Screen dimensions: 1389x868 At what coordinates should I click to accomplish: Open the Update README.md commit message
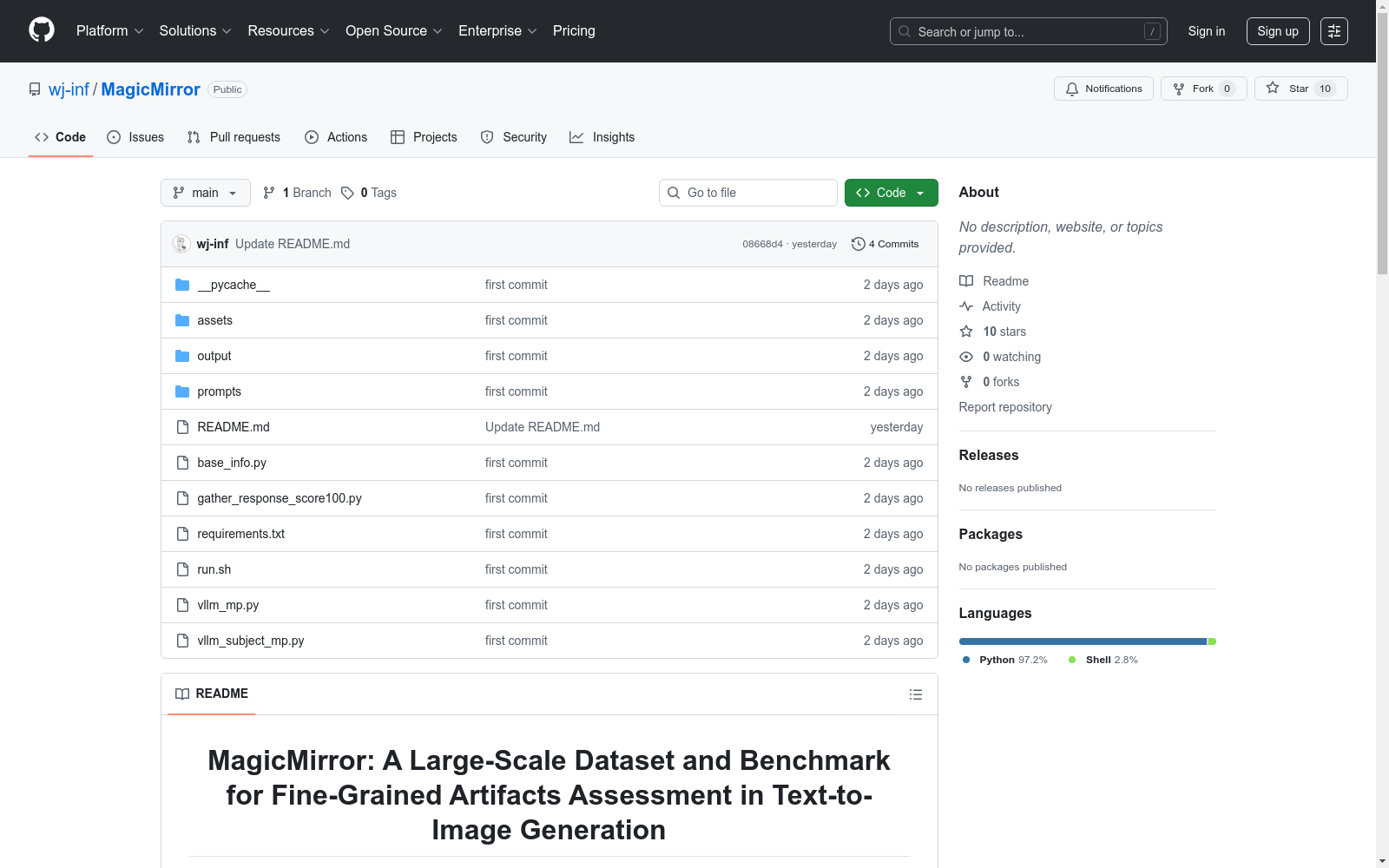pos(293,244)
